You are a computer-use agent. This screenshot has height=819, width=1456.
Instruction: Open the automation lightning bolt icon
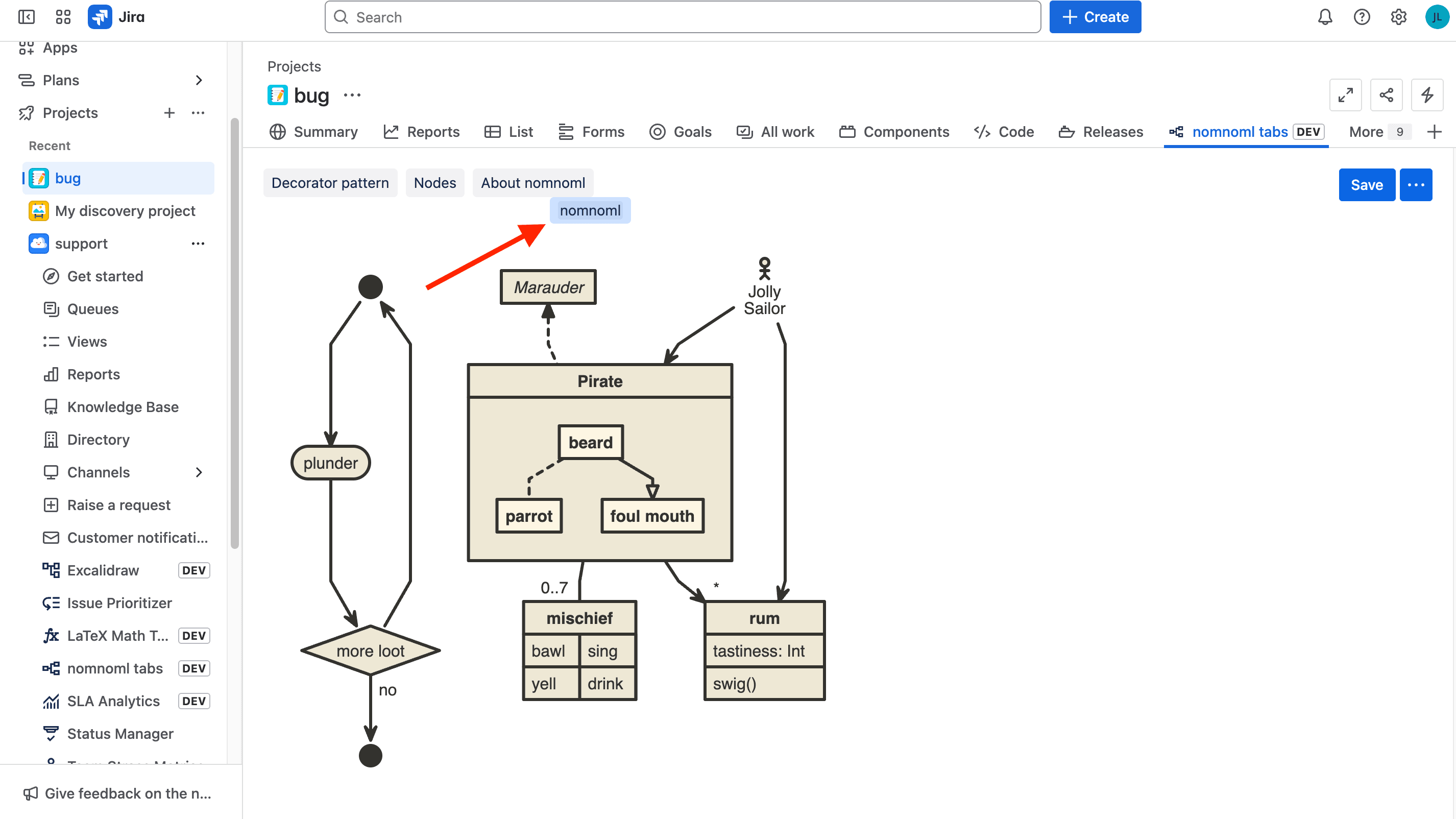1426,95
